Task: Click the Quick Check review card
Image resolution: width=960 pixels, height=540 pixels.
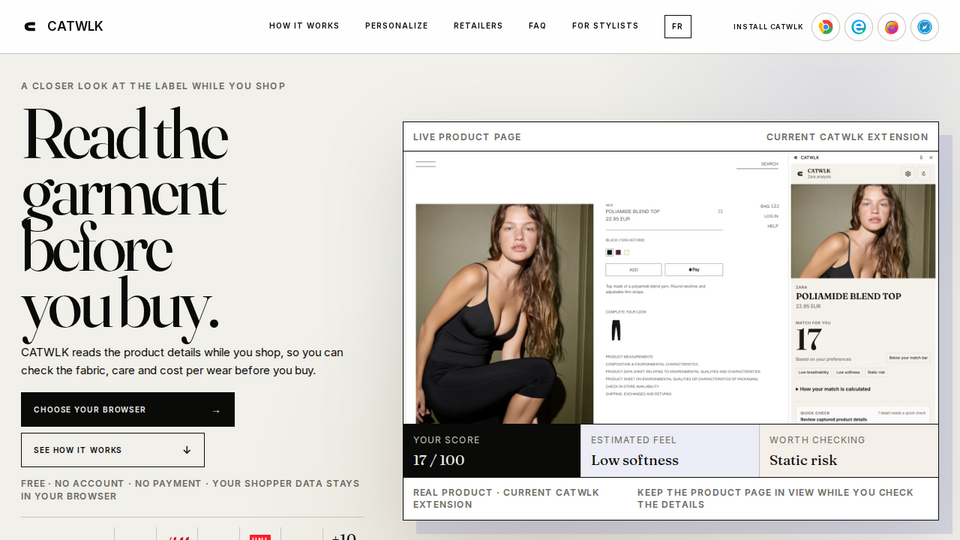Action: pyautogui.click(x=863, y=415)
